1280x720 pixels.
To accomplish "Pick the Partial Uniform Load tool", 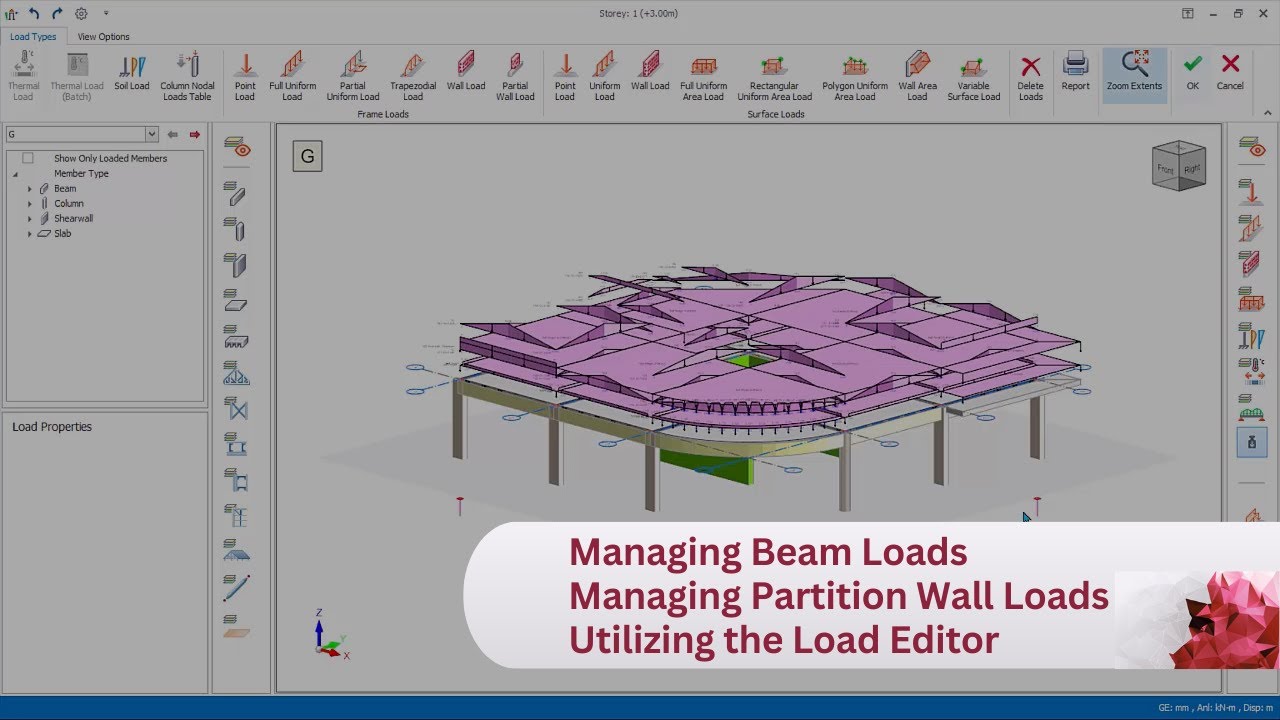I will pyautogui.click(x=353, y=77).
